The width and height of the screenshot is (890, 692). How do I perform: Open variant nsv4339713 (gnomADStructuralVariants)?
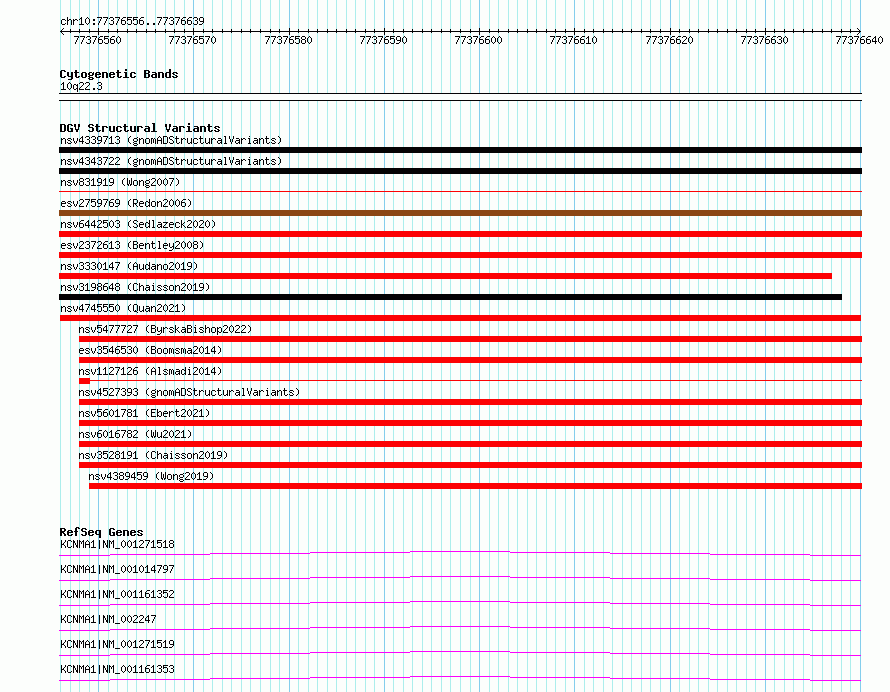tap(171, 140)
